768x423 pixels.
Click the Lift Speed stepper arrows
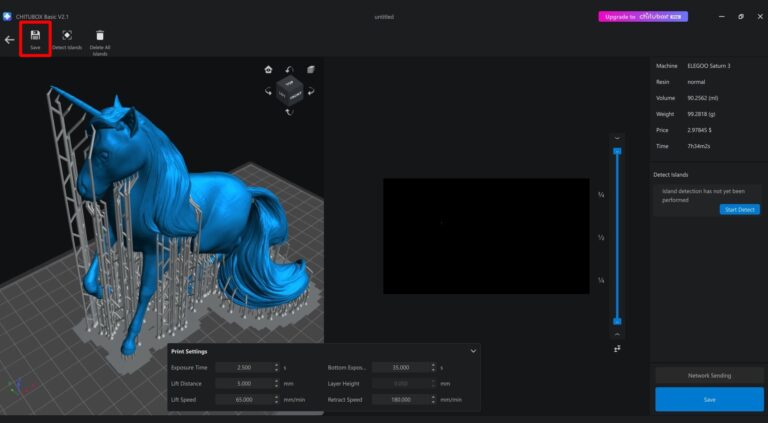pos(276,399)
